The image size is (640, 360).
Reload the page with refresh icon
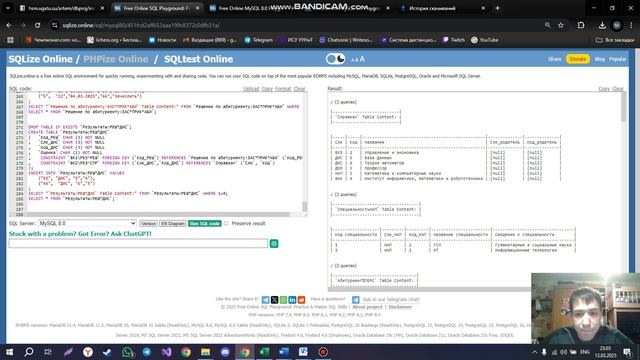pos(37,25)
